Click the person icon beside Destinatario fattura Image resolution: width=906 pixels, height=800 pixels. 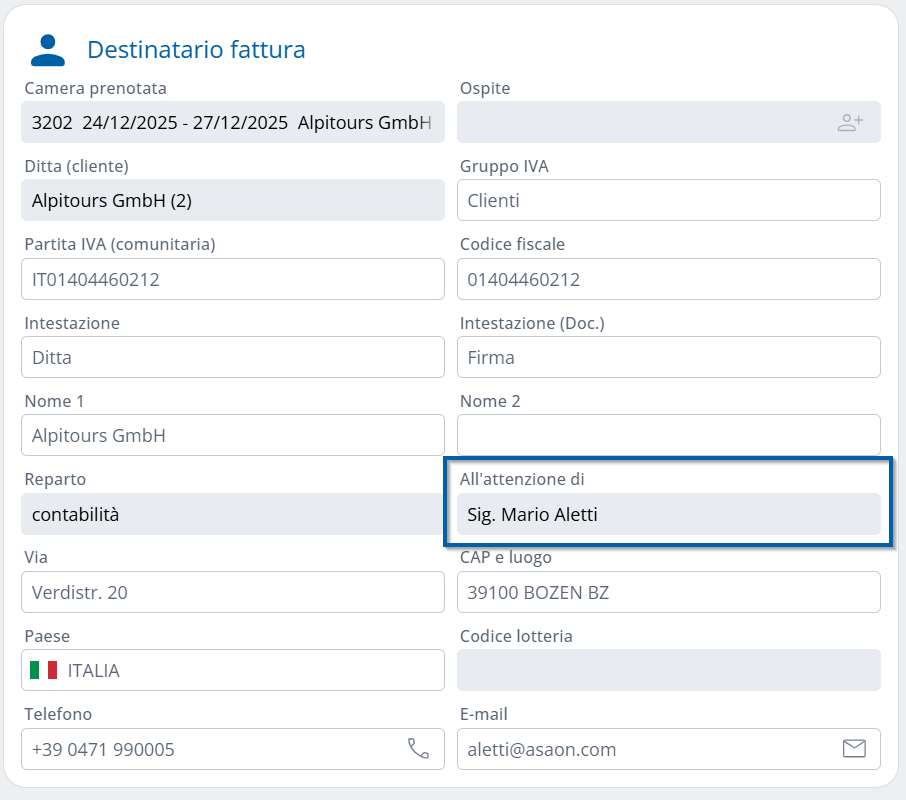coord(47,49)
